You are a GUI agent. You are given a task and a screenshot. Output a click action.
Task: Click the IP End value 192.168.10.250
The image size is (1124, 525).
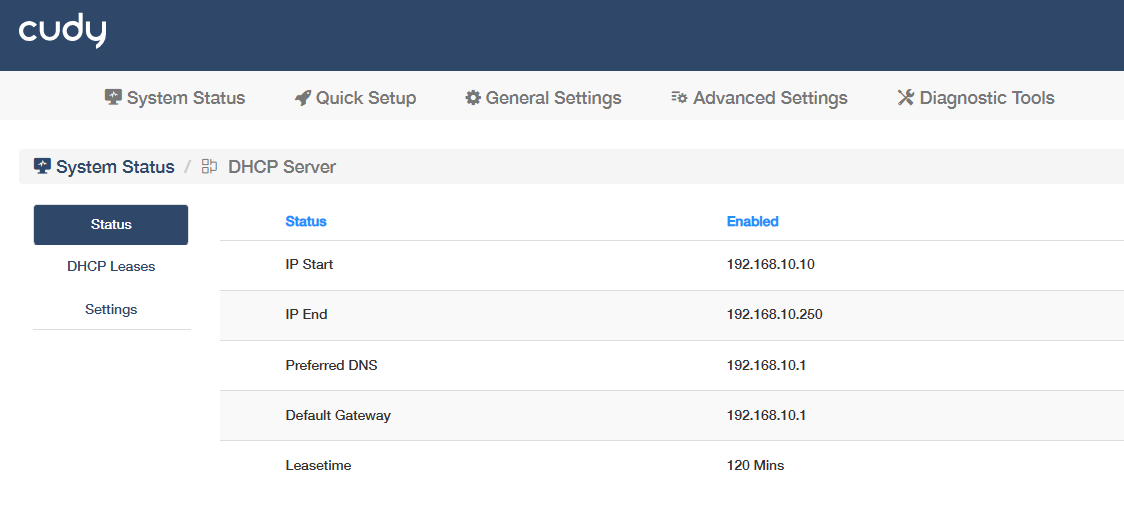point(774,315)
